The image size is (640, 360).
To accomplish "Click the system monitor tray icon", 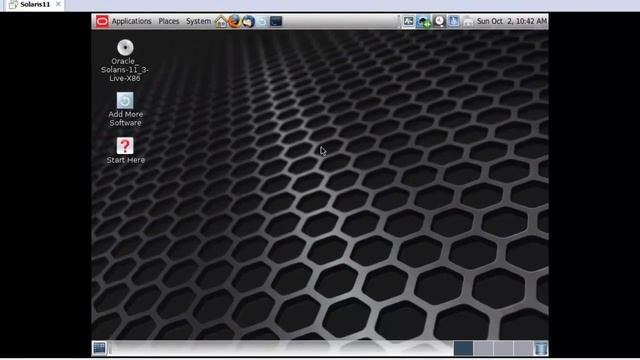I will (x=408, y=21).
